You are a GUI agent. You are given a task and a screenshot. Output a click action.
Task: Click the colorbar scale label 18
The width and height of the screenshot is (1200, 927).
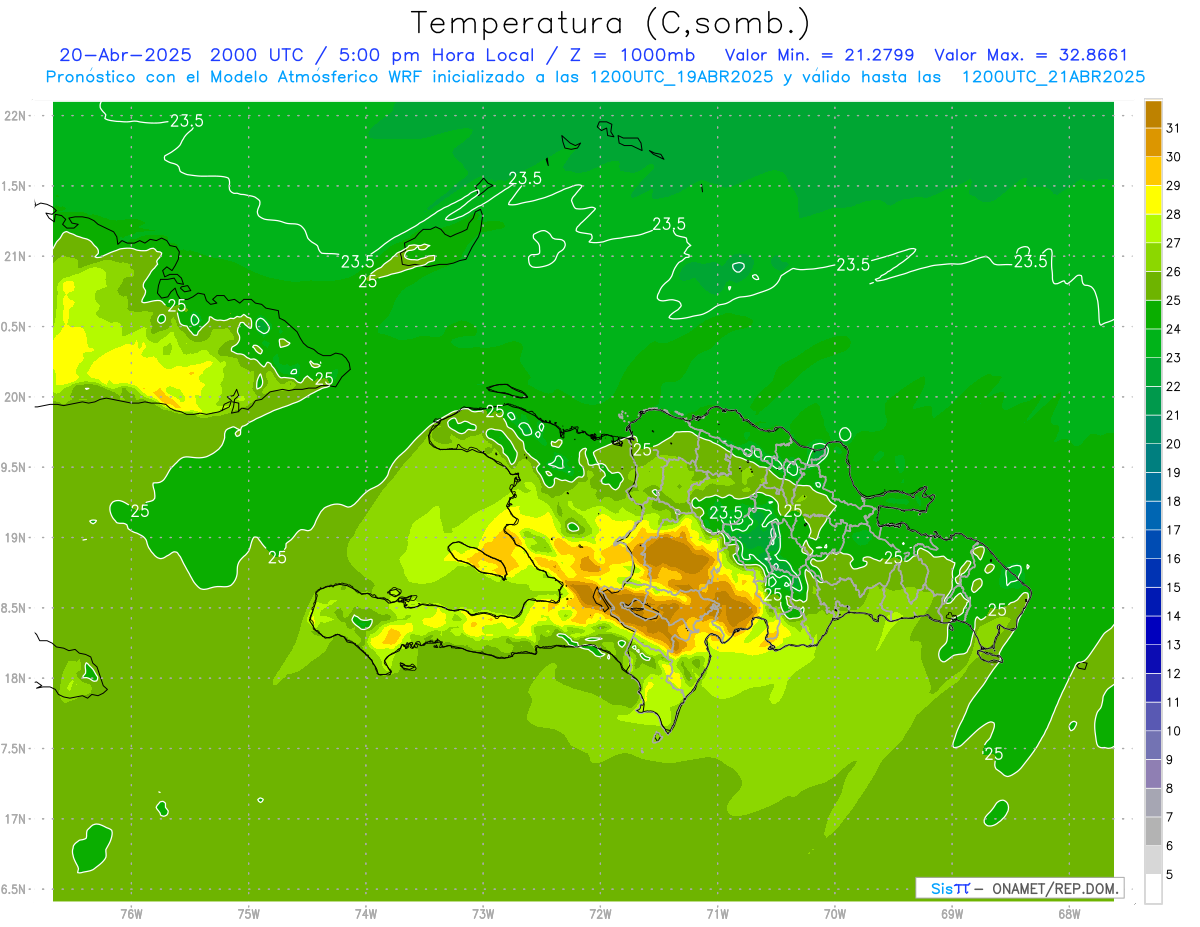[x=1173, y=501]
